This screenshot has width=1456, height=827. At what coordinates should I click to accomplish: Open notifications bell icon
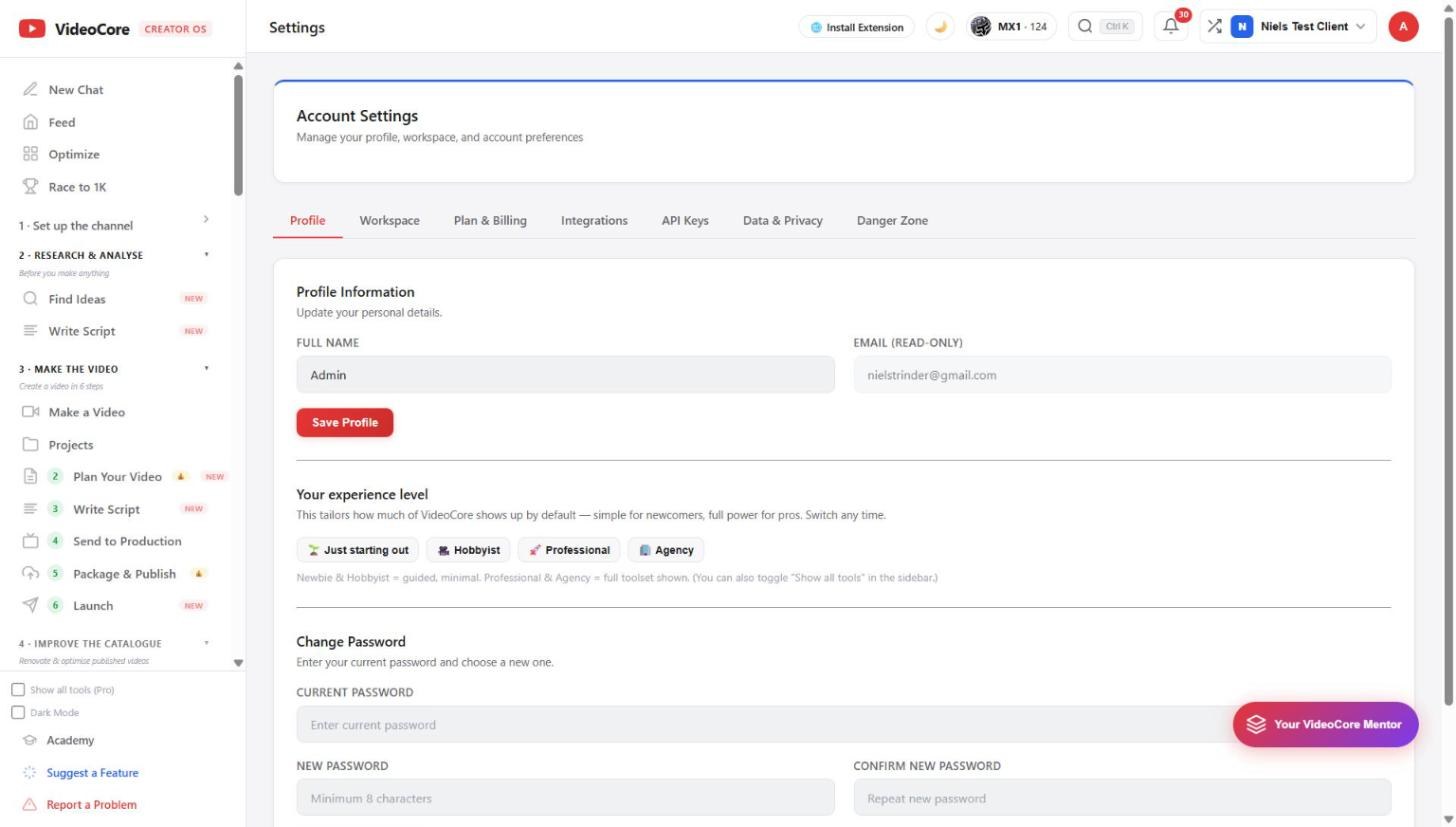pos(1171,27)
